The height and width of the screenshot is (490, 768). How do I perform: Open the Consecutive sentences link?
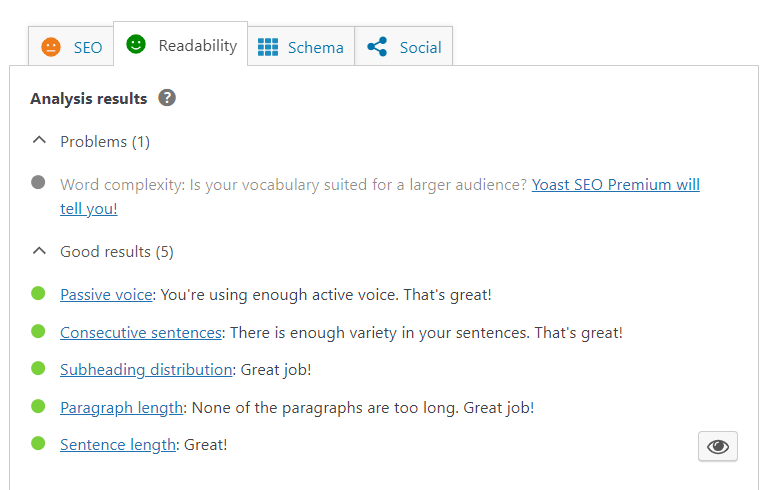point(141,333)
